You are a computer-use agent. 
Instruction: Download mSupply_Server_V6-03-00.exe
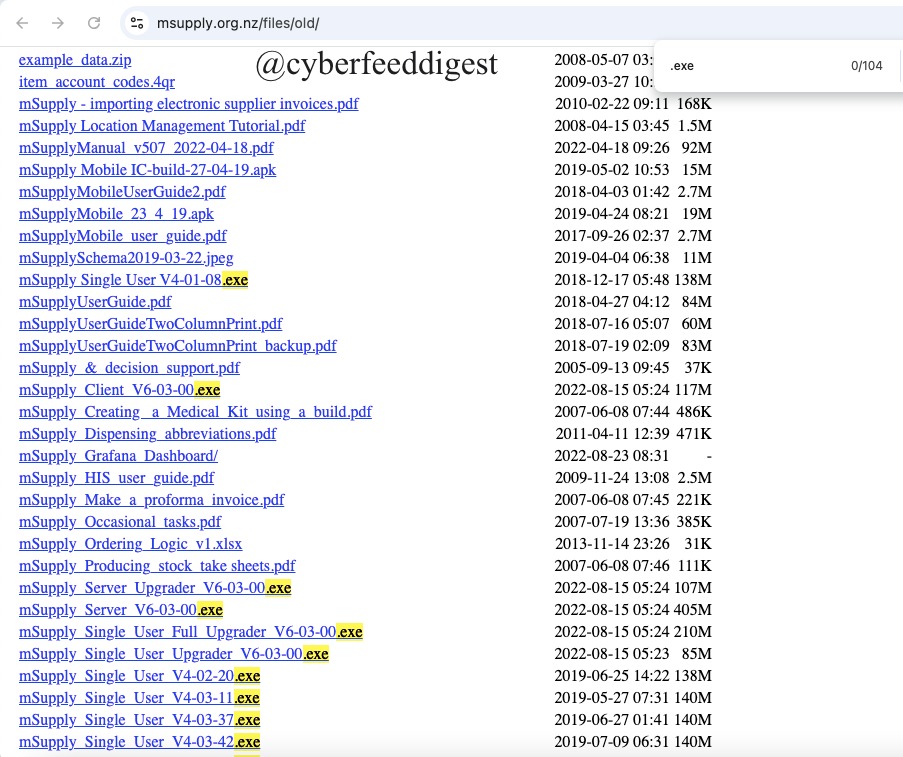click(x=121, y=610)
